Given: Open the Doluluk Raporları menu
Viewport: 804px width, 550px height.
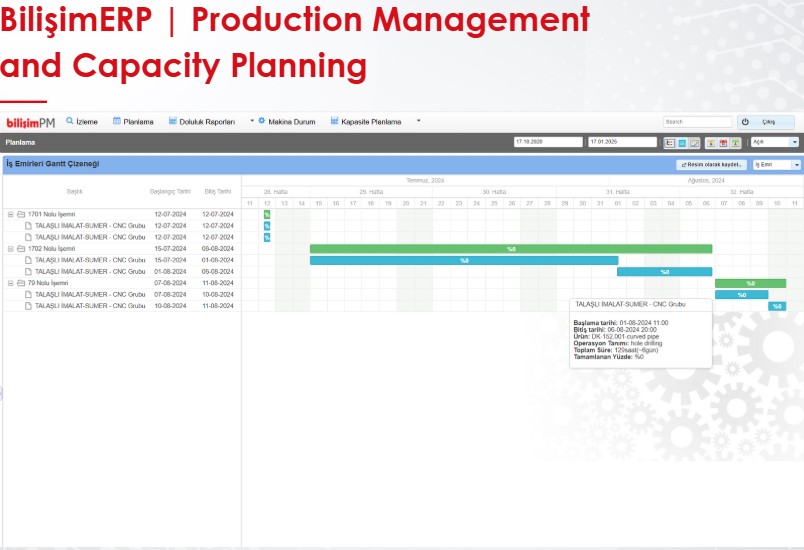Looking at the screenshot, I should tap(202, 121).
